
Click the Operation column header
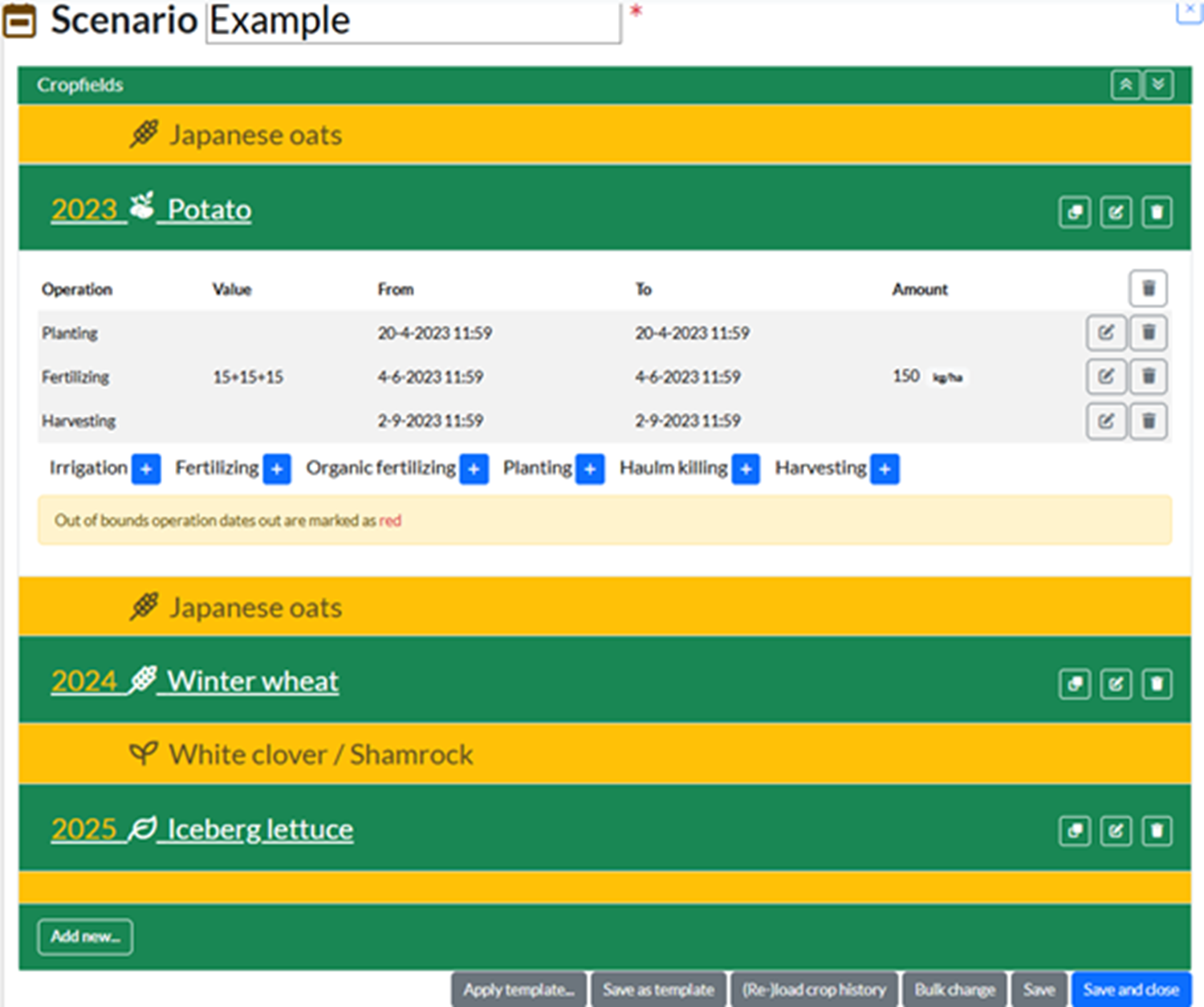point(77,289)
